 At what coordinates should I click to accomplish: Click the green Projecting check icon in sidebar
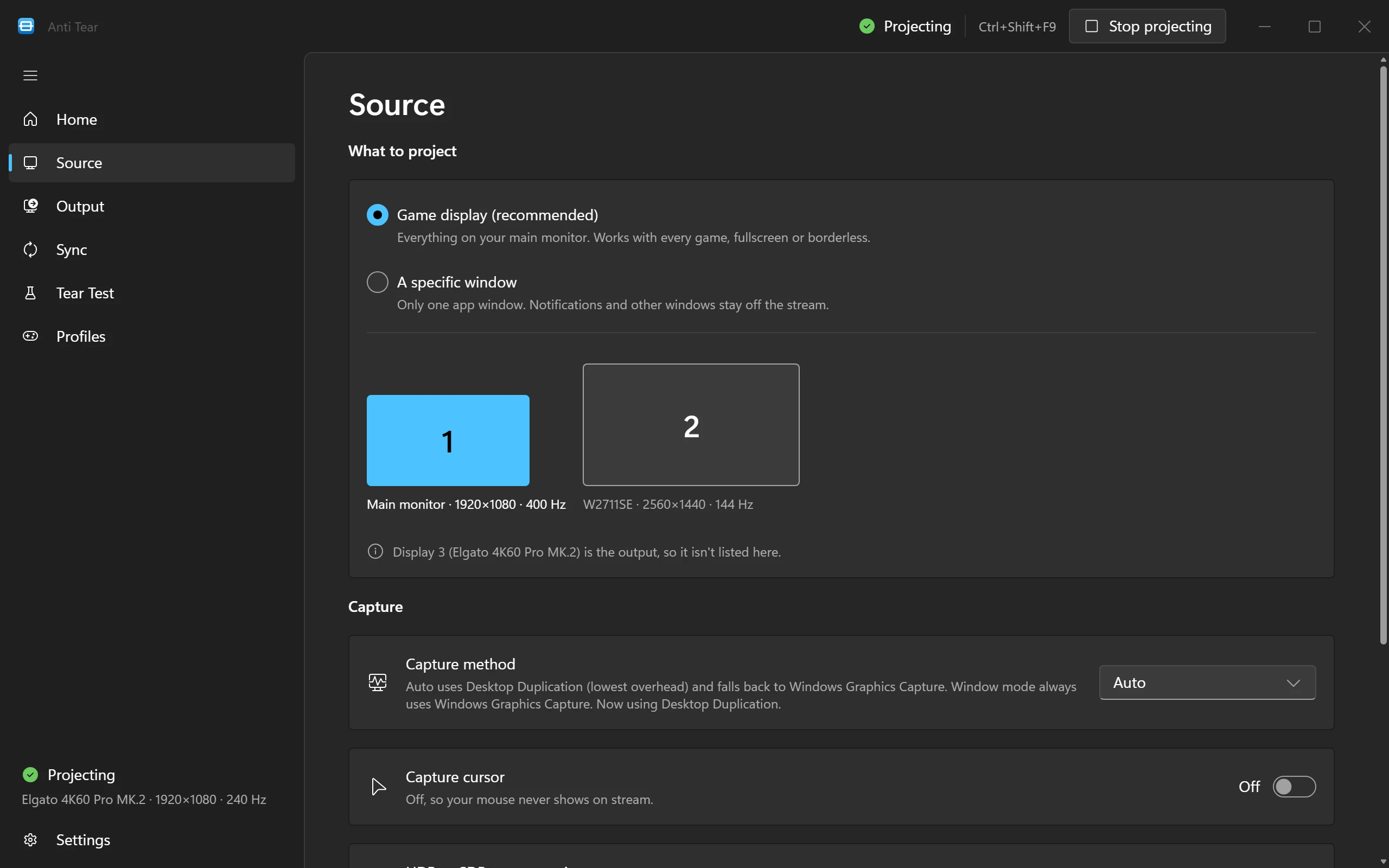30,775
